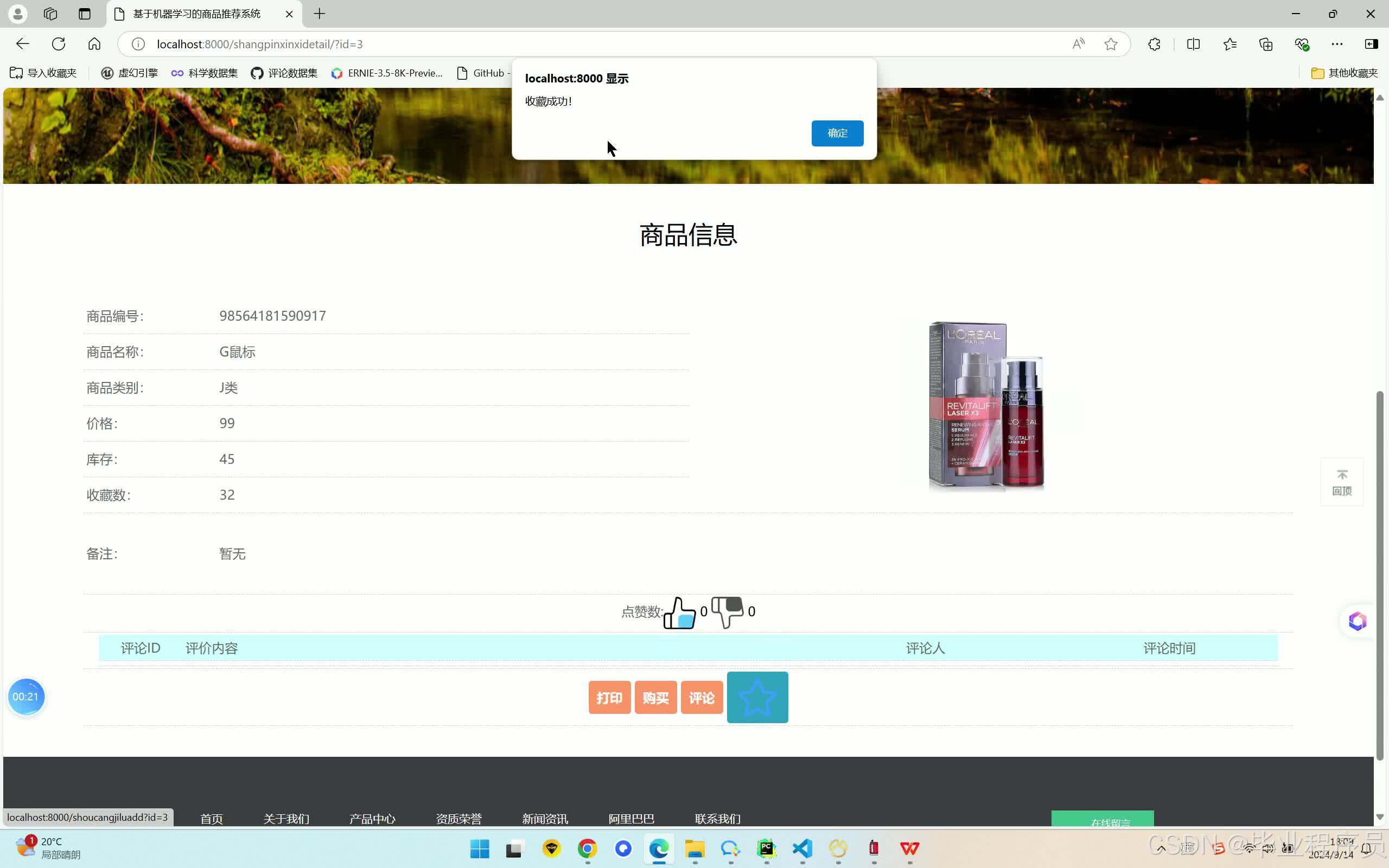Open File Explorer from the taskbar
The width and height of the screenshot is (1389, 868).
click(694, 848)
